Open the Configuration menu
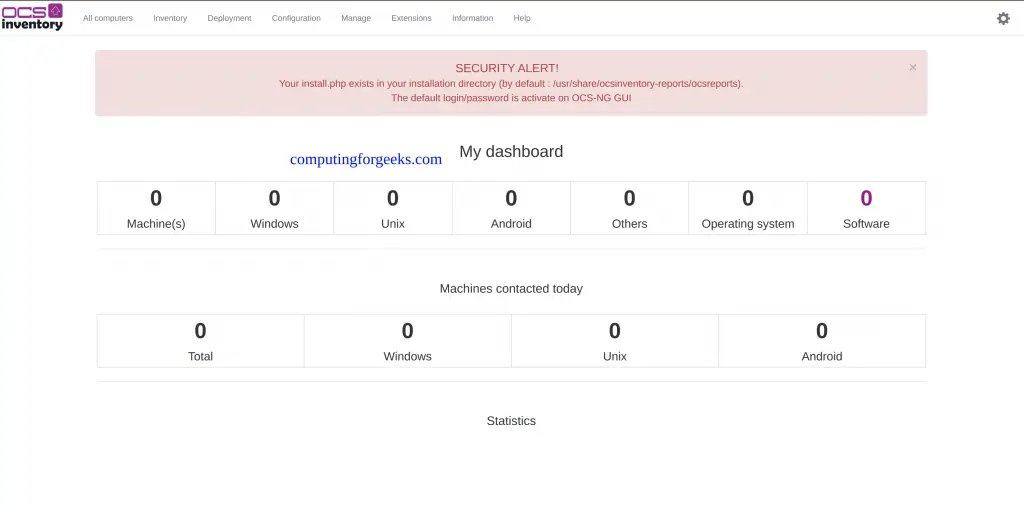The height and width of the screenshot is (506, 1024). 296,18
